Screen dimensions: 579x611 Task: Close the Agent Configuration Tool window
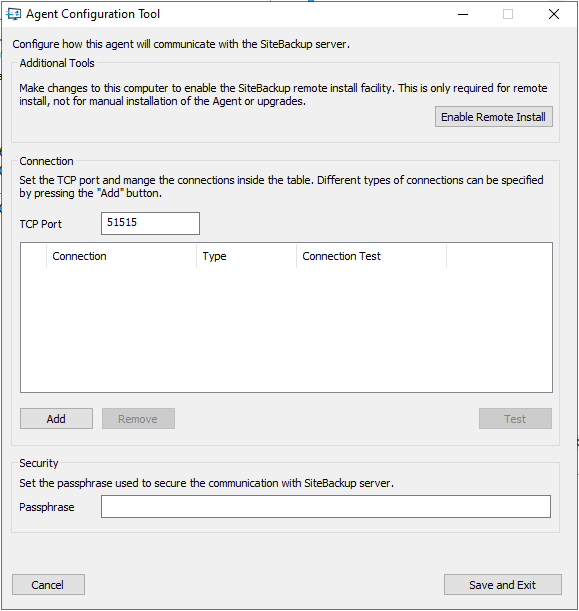(x=554, y=14)
